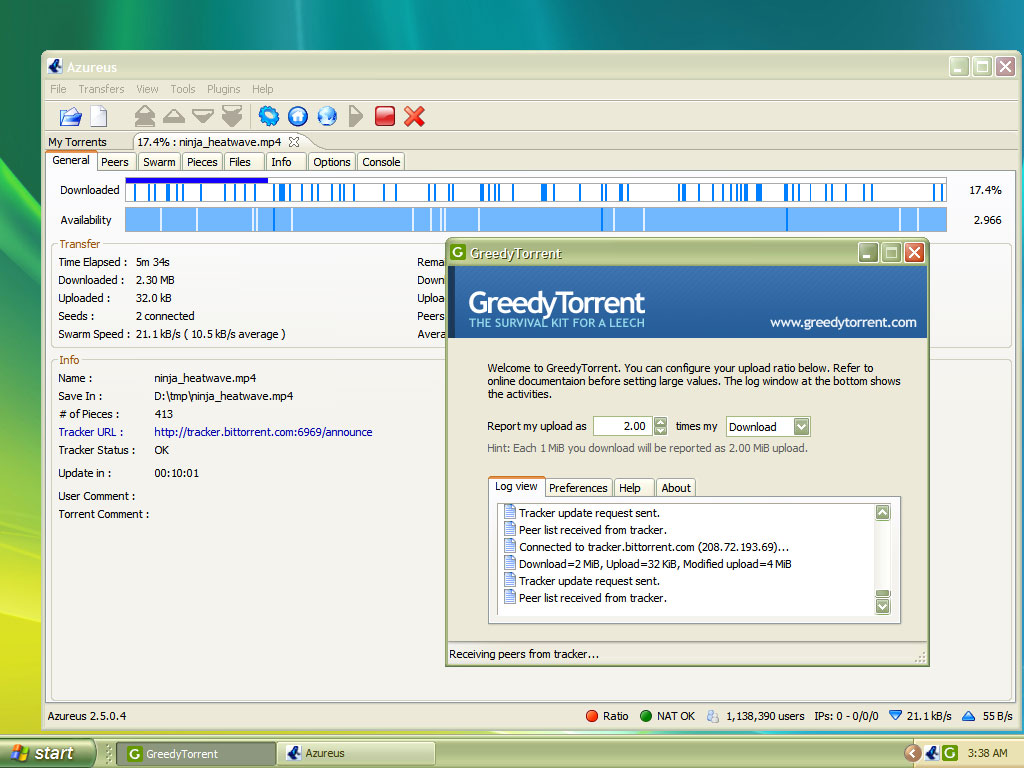Select the Options tab

click(x=332, y=162)
